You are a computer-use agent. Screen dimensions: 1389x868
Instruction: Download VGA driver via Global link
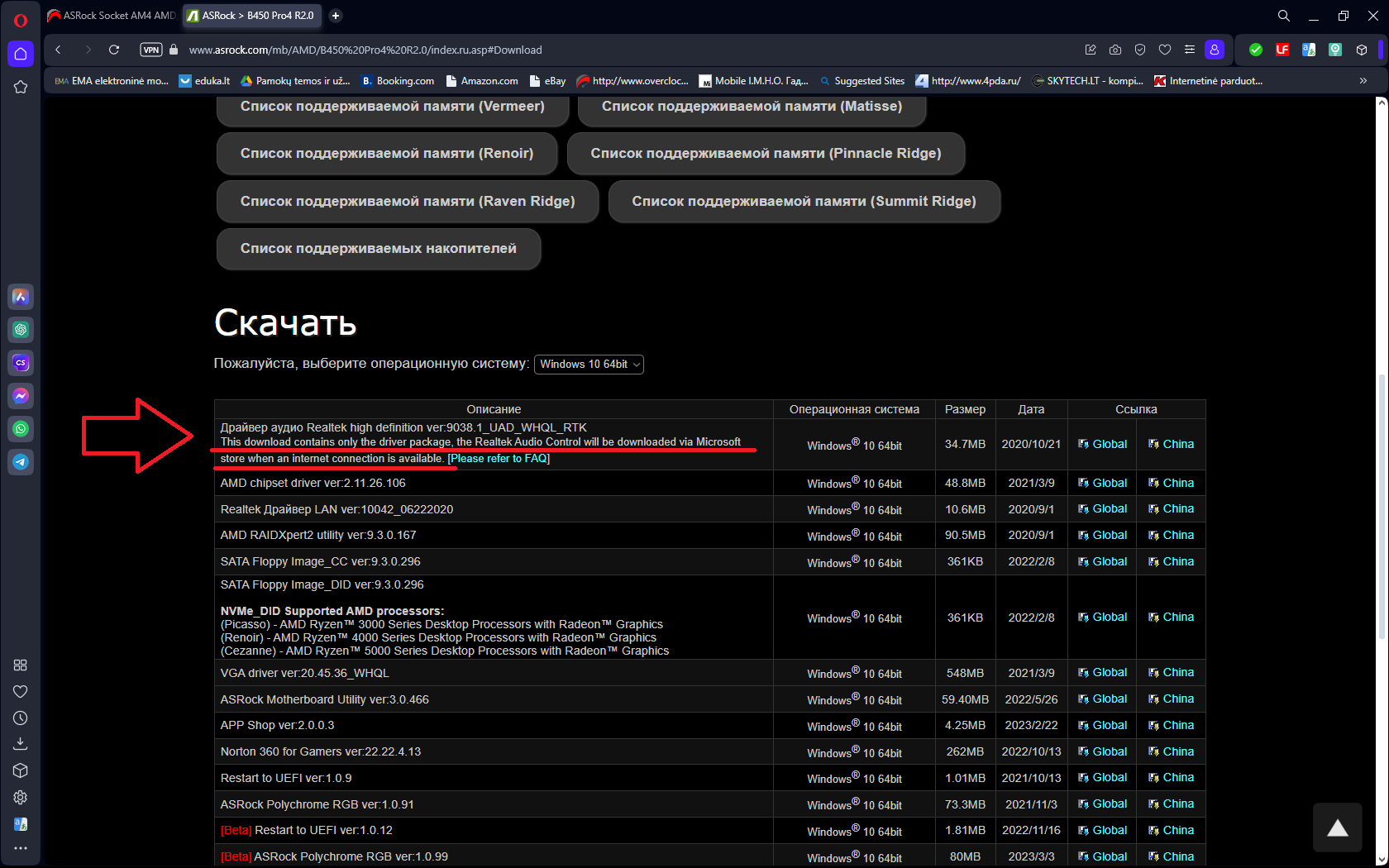click(x=1102, y=673)
